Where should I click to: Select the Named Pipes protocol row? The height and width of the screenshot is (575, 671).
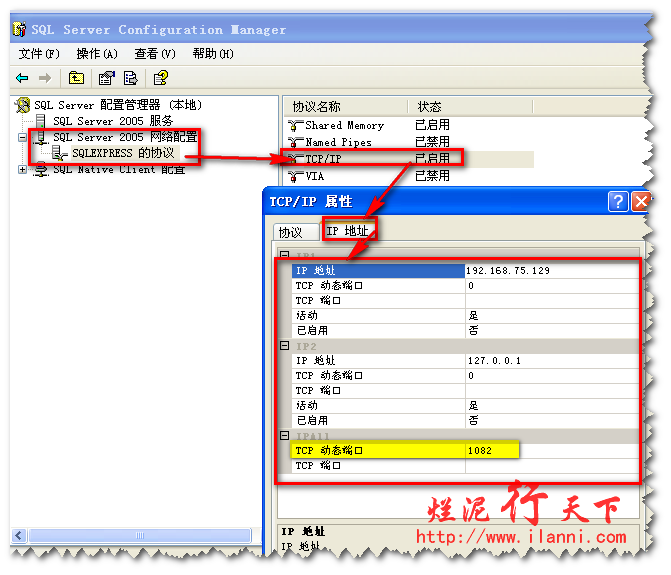410,142
